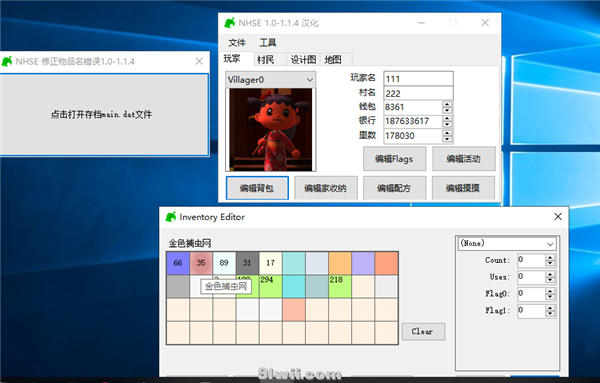Select the salmon slot in the third inventory row

pos(294,310)
